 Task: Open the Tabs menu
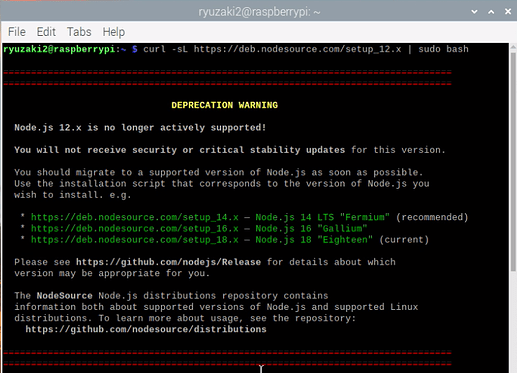[x=79, y=32]
